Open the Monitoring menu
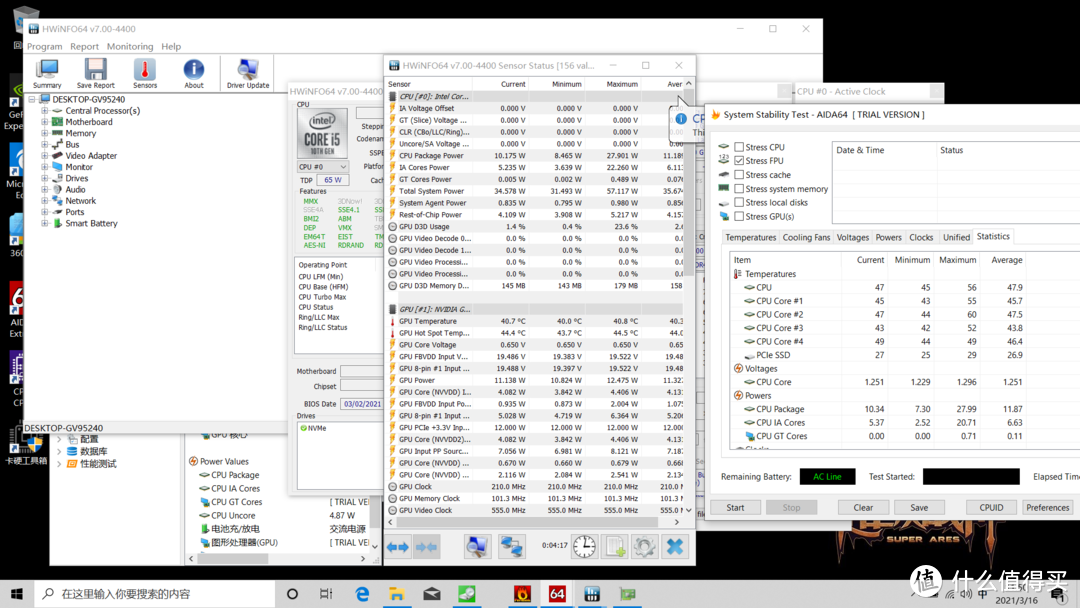The width and height of the screenshot is (1080, 608). tap(130, 46)
